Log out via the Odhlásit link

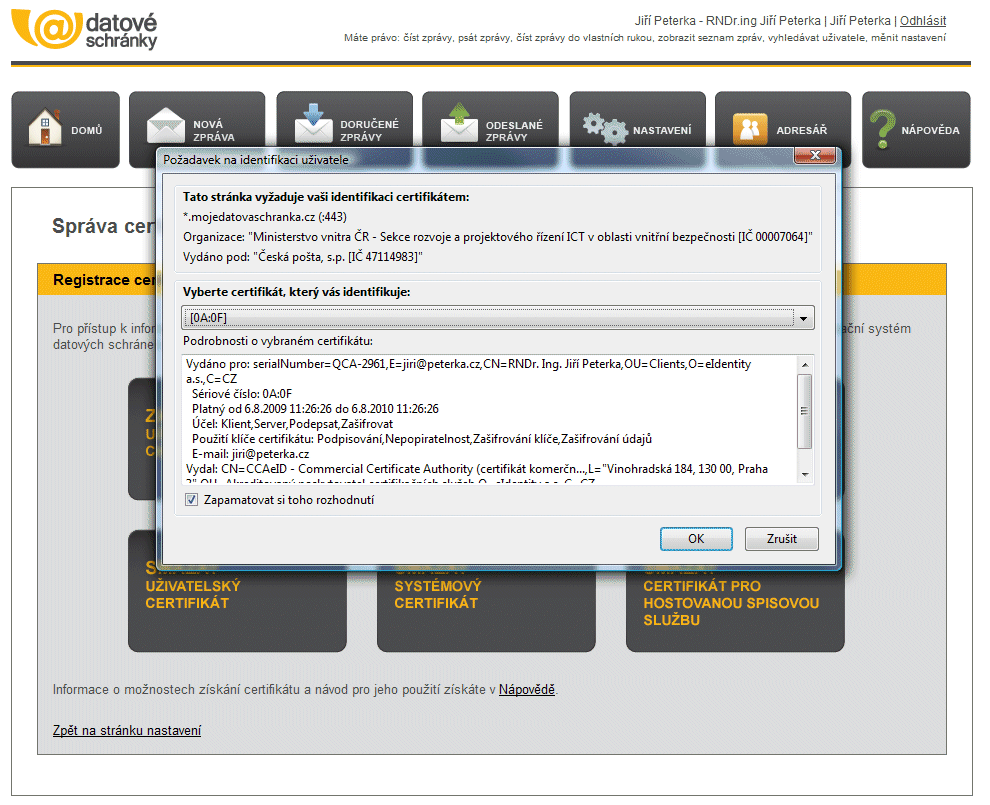[922, 20]
